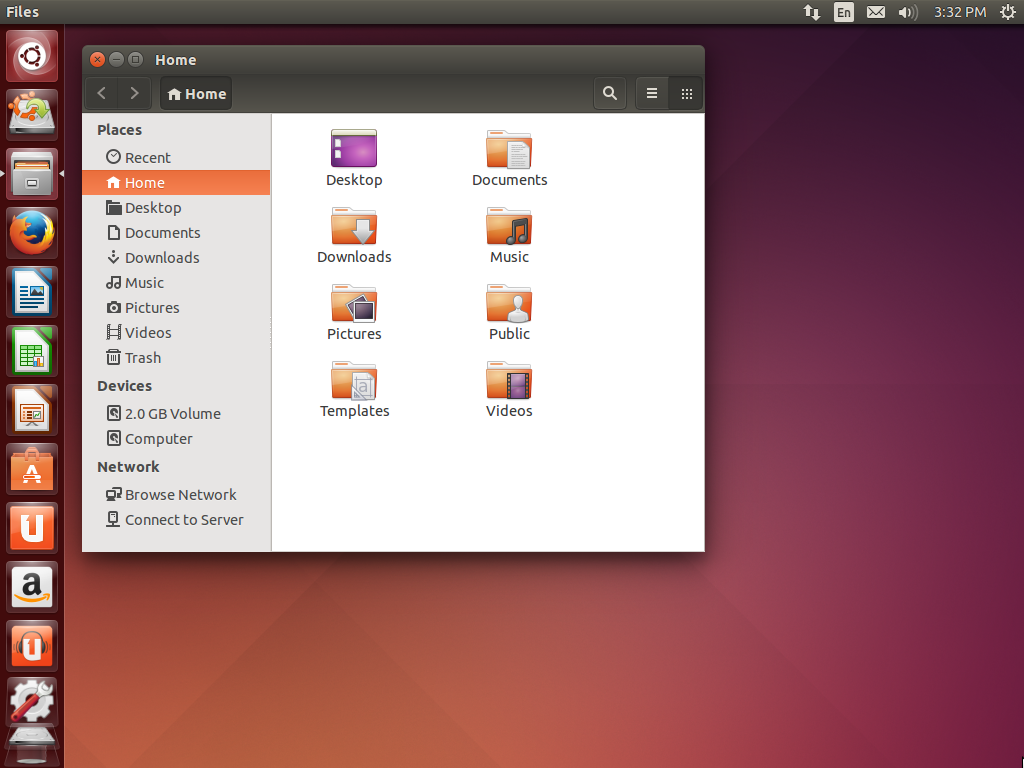1024x768 pixels.
Task: Click the search magnifier button
Action: 609,93
